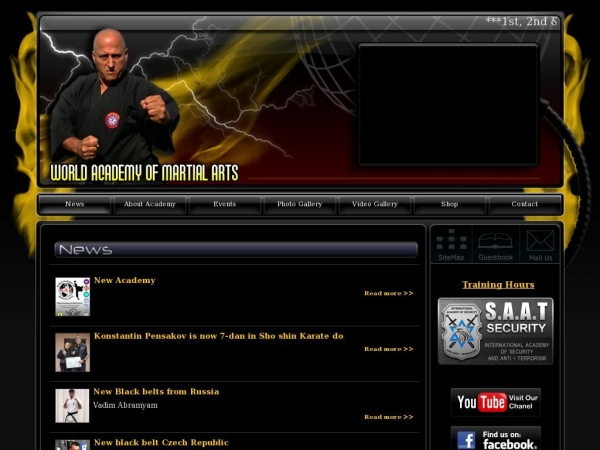Screen dimensions: 600x450
Task: Open the SiteMap icon
Action: (452, 245)
